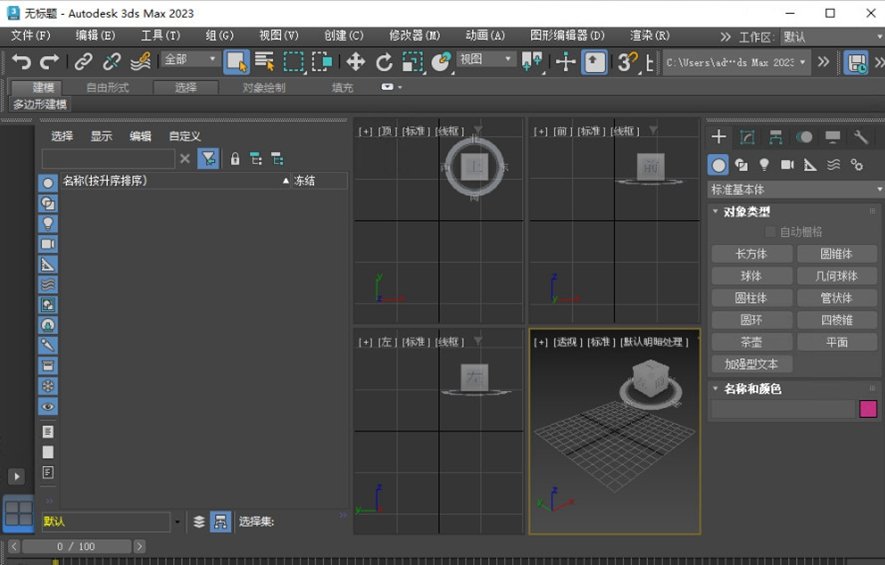The width and height of the screenshot is (885, 565).
Task: Select the Cameras category in the Create panel
Action: point(787,165)
